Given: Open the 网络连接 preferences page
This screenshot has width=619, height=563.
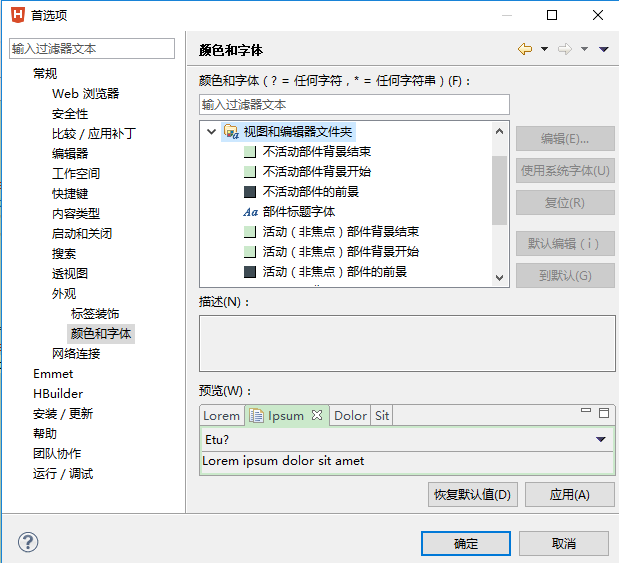Looking at the screenshot, I should [76, 353].
